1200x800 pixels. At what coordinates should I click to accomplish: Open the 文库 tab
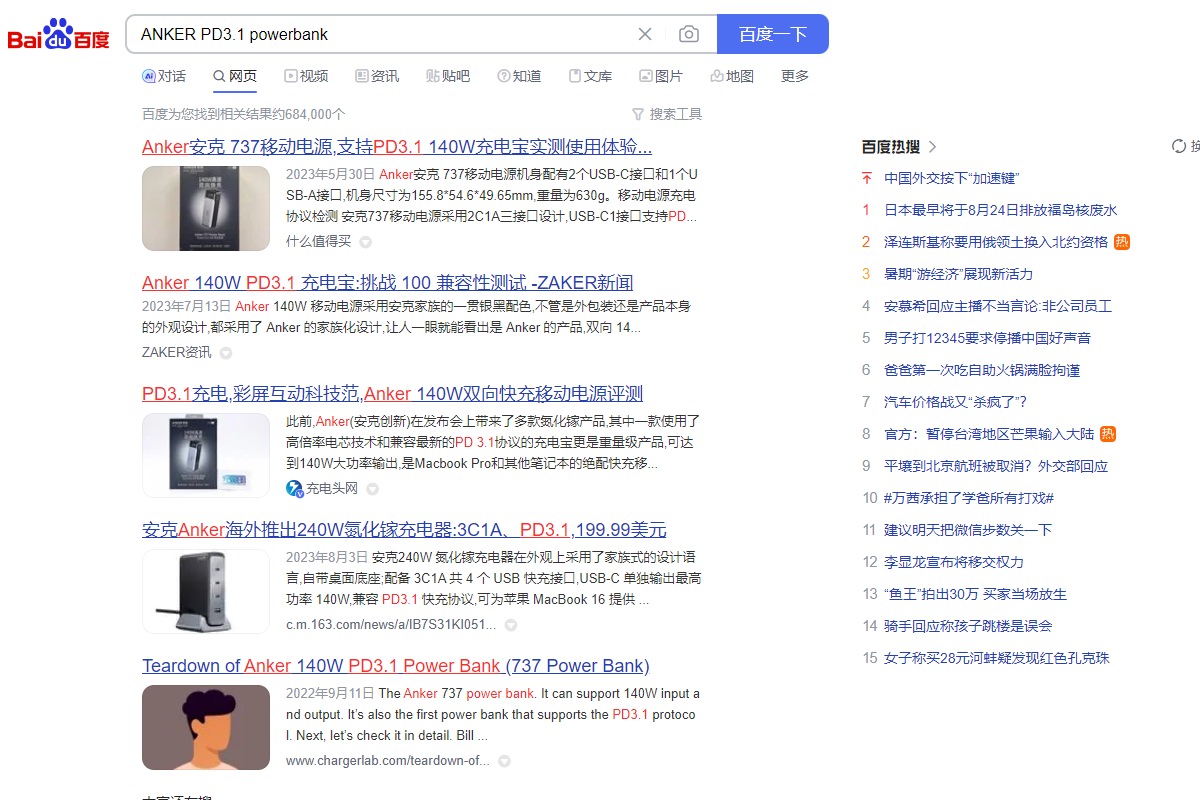tap(590, 76)
